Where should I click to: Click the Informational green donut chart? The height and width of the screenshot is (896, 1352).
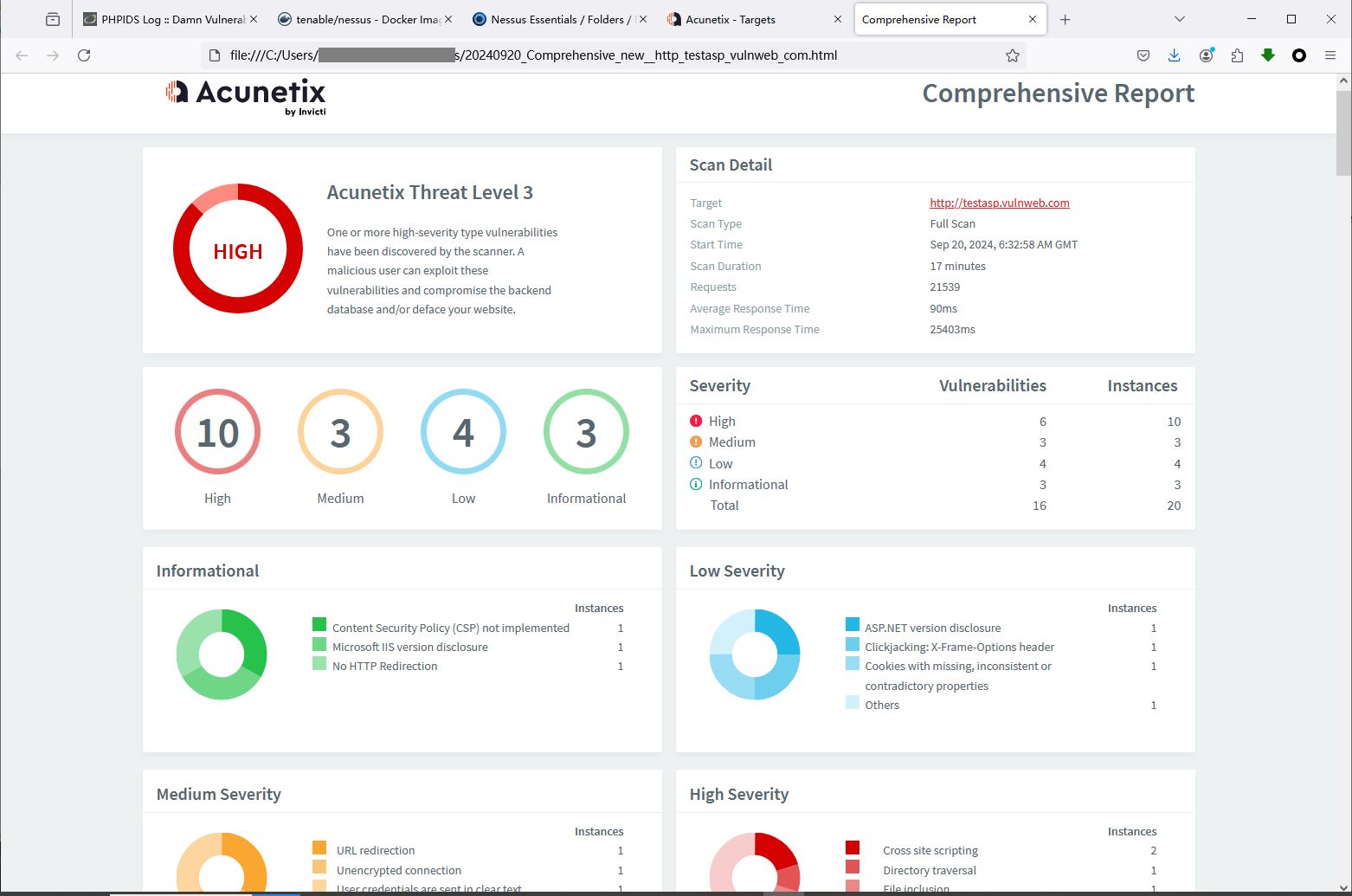point(222,654)
